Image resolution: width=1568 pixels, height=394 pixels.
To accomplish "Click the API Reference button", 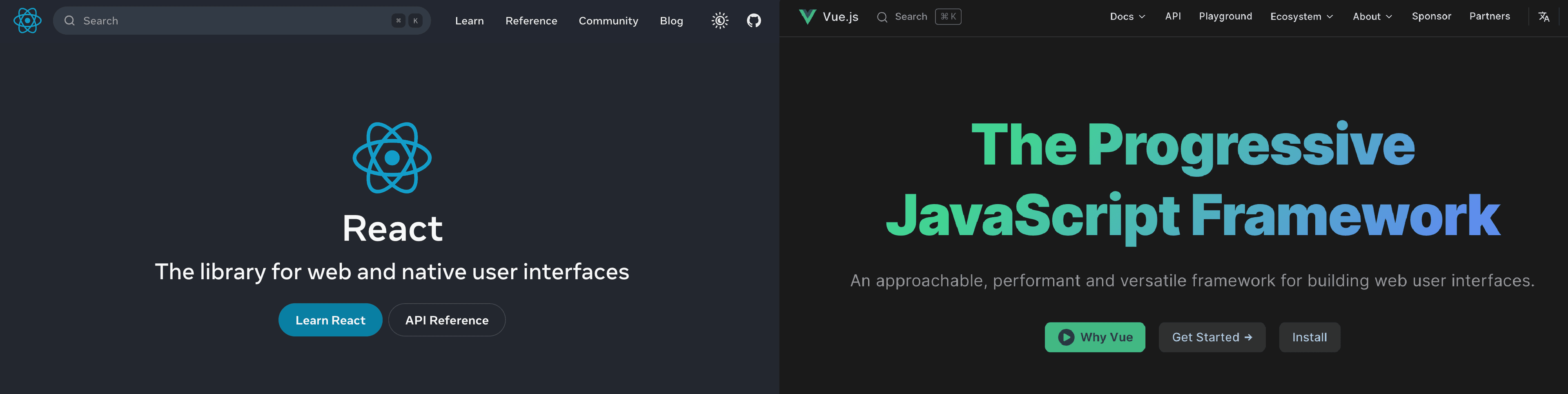I will click(x=447, y=320).
